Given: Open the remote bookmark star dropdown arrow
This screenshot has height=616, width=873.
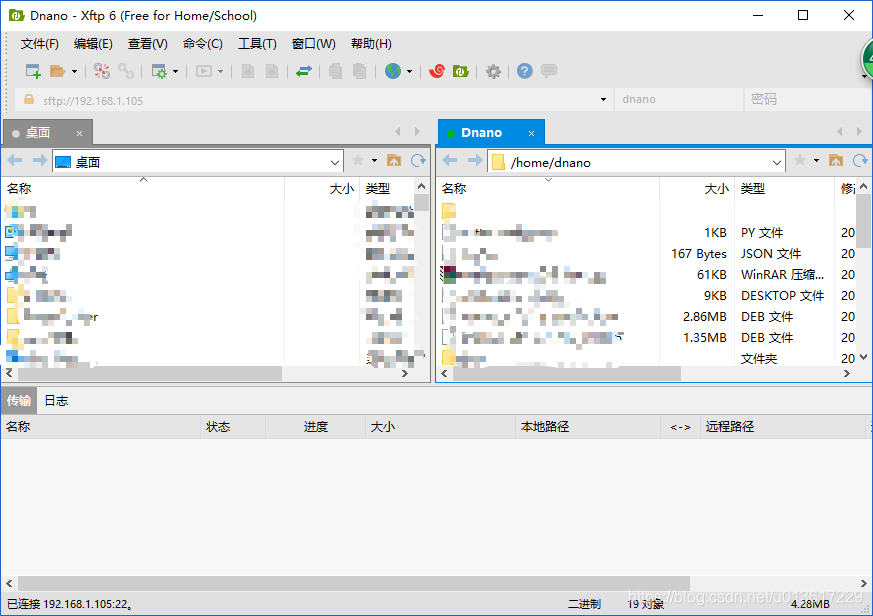Looking at the screenshot, I should click(816, 161).
